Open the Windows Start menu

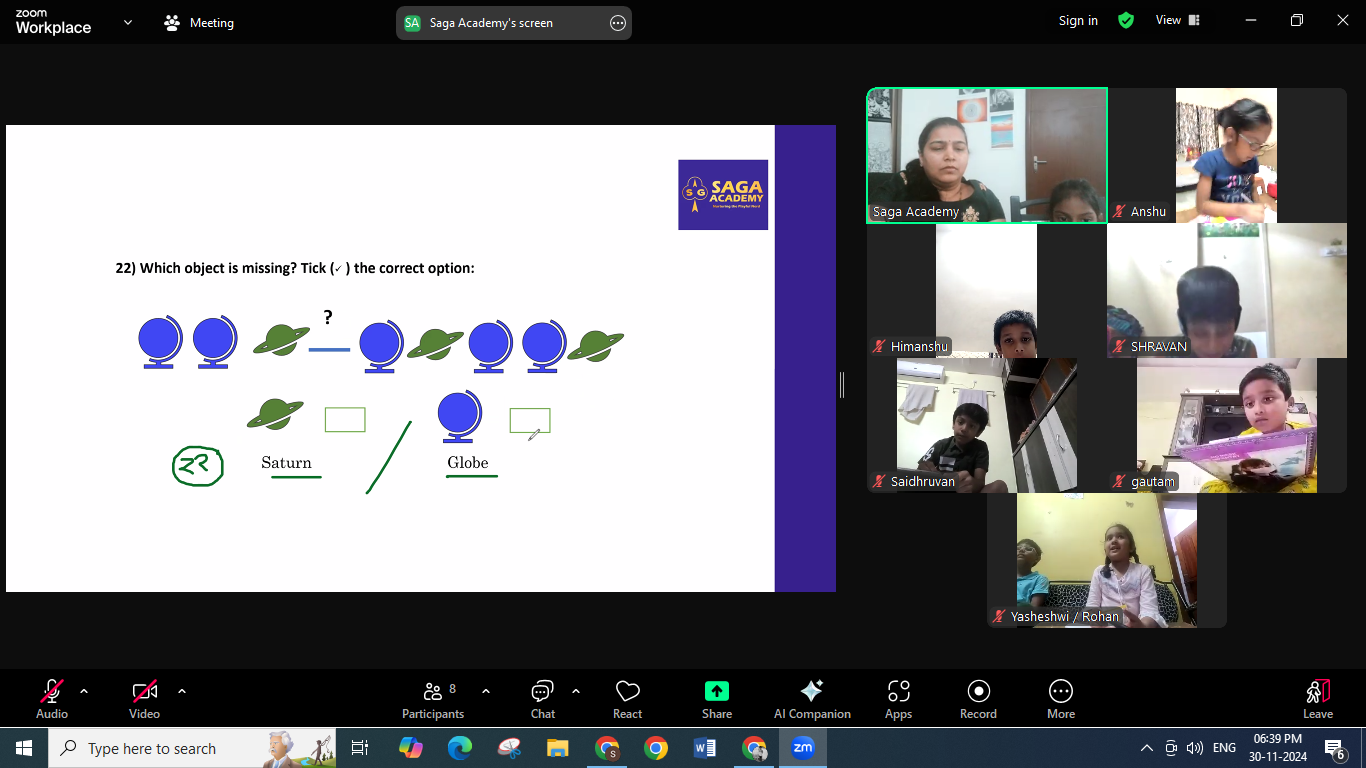(24, 748)
